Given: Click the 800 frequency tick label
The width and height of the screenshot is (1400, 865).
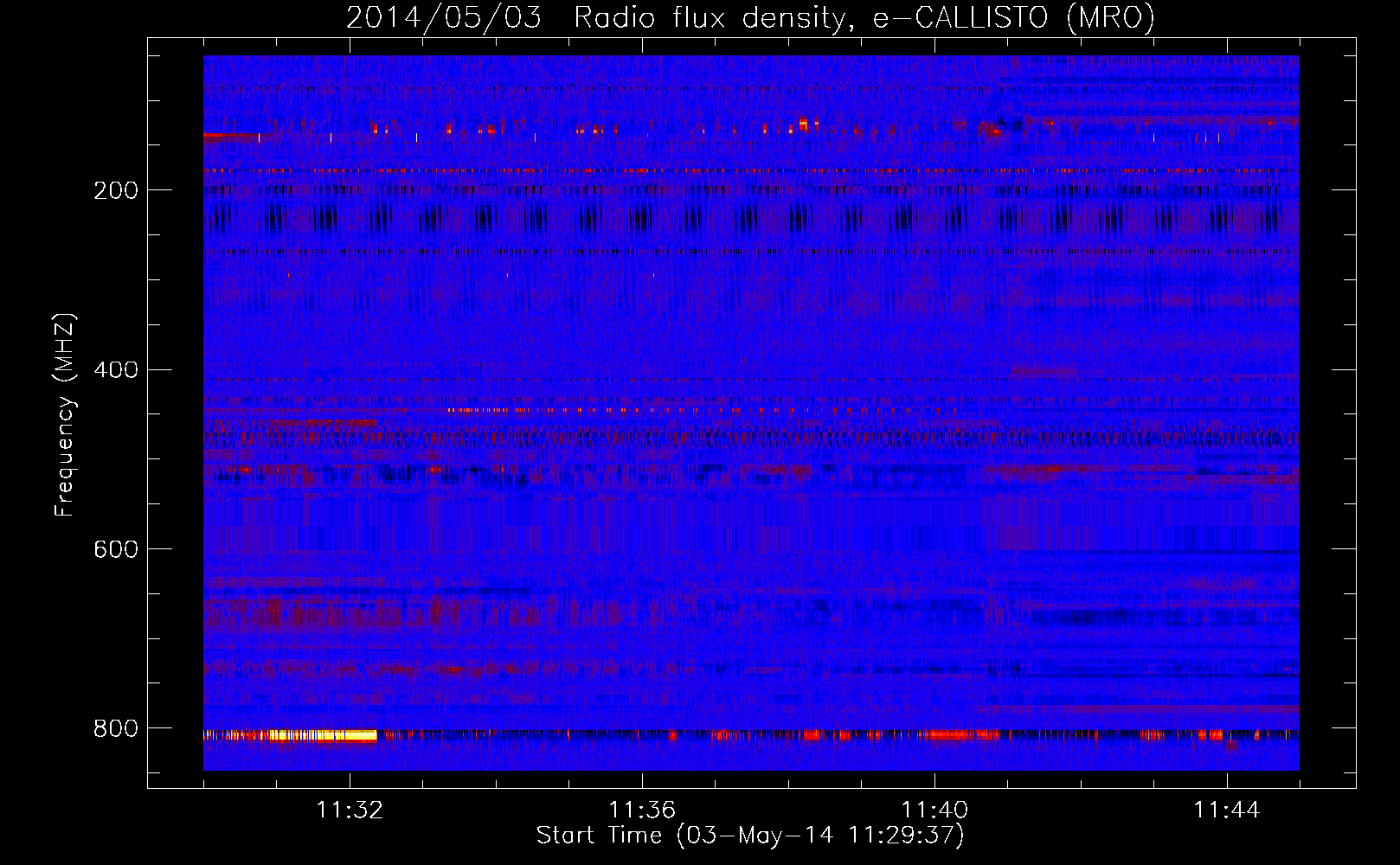Looking at the screenshot, I should click(116, 728).
